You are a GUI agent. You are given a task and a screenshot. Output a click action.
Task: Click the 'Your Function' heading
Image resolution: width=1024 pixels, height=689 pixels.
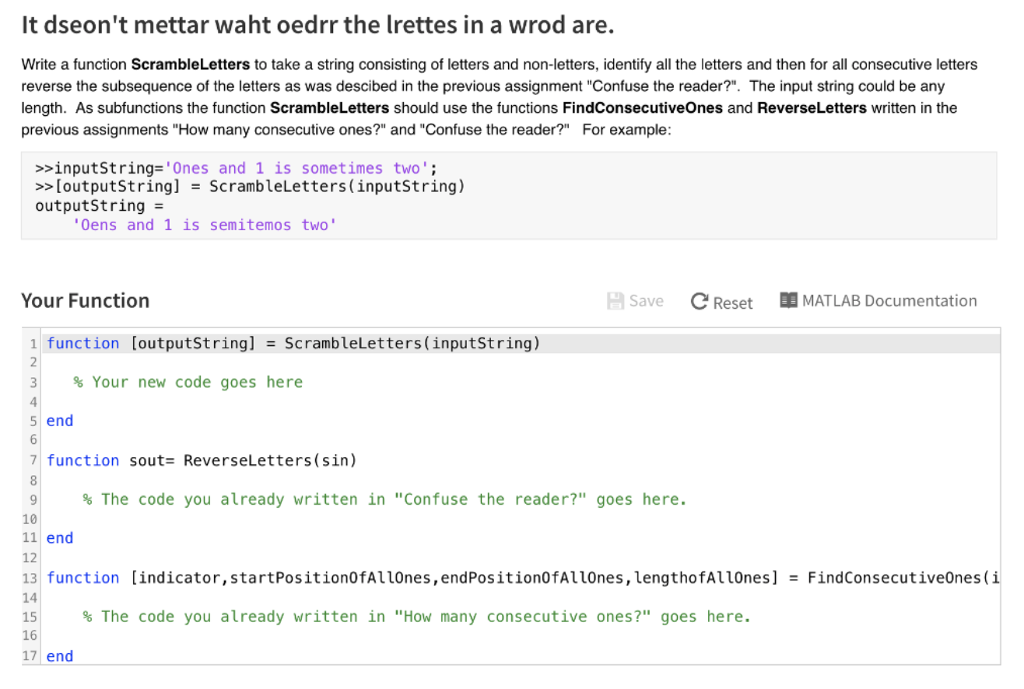(x=85, y=300)
